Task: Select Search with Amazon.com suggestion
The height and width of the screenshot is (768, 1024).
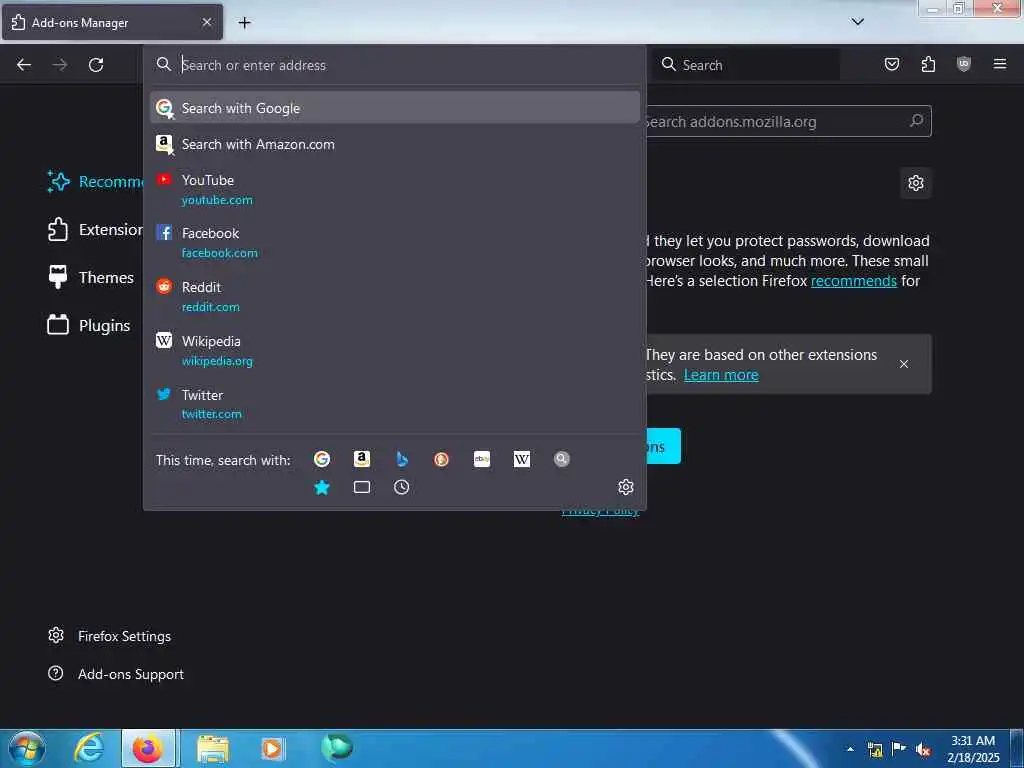Action: point(394,144)
